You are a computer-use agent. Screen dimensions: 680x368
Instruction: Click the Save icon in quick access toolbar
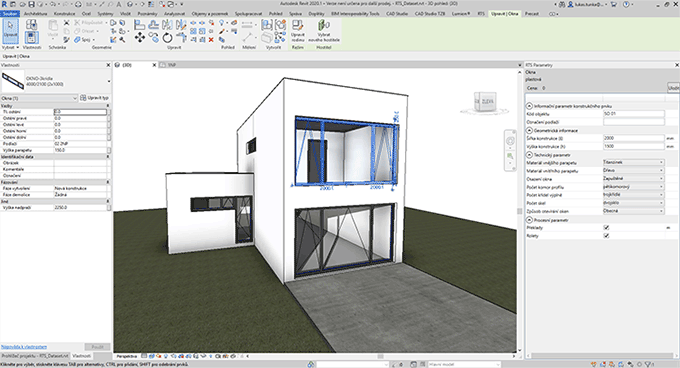[31, 4]
